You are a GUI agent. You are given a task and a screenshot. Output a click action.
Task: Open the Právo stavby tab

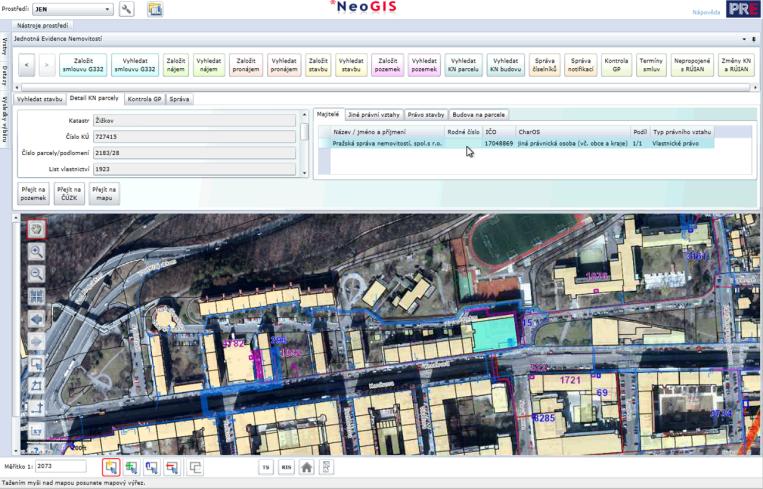pyautogui.click(x=426, y=115)
